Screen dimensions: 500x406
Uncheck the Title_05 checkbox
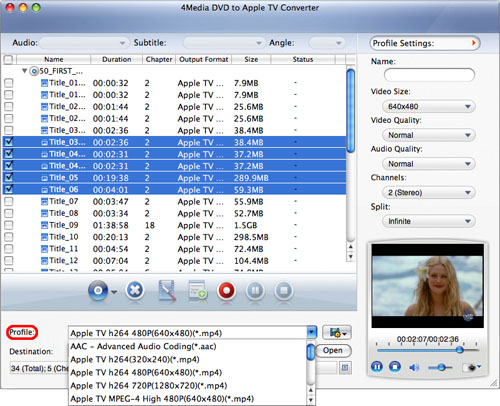[9, 177]
